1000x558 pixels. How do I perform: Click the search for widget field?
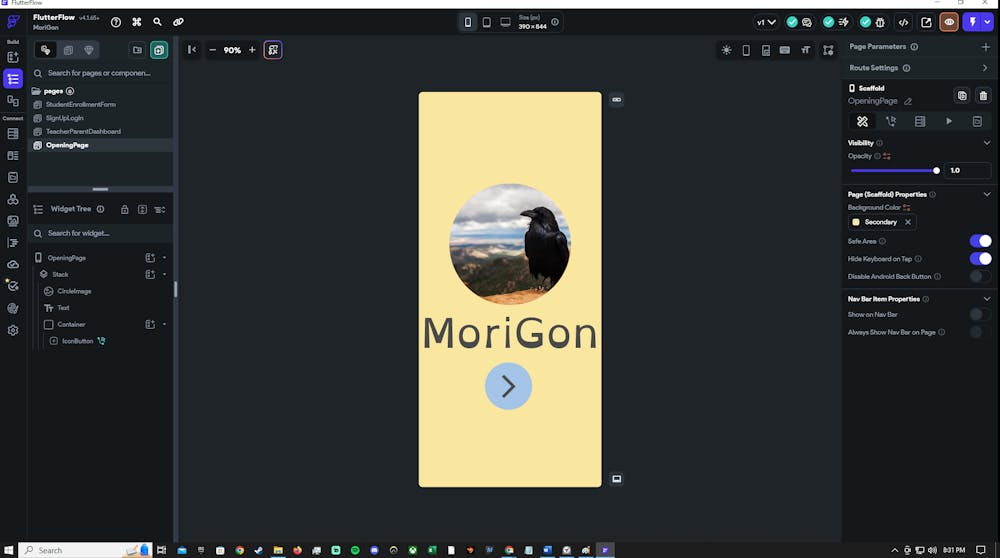pyautogui.click(x=102, y=233)
